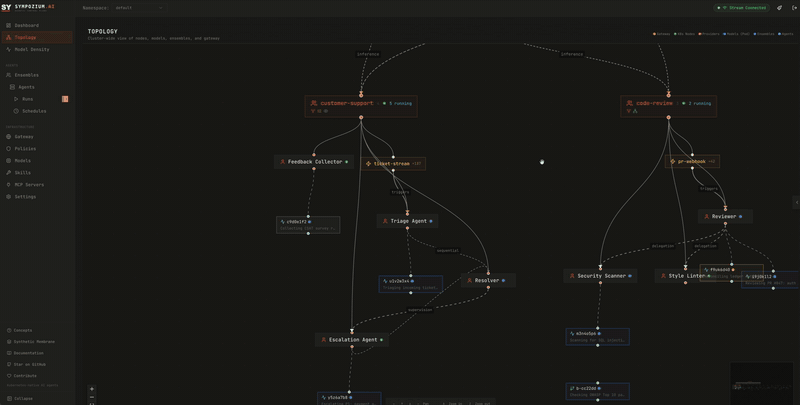This screenshot has height=405, width=800.
Task: Click the pr-webhook trigger node
Action: (x=692, y=161)
